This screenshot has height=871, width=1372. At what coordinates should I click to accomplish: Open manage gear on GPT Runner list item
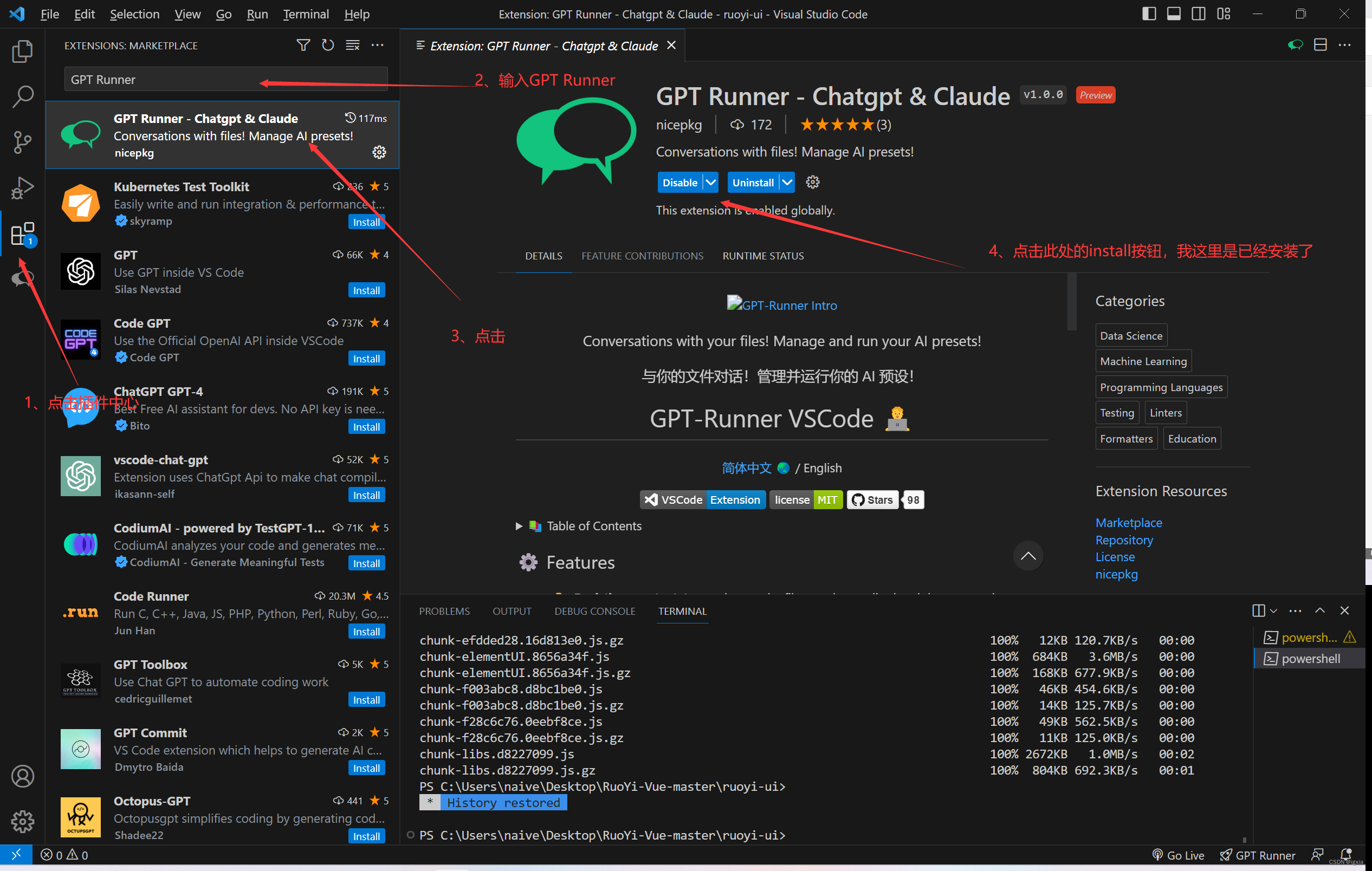point(379,152)
